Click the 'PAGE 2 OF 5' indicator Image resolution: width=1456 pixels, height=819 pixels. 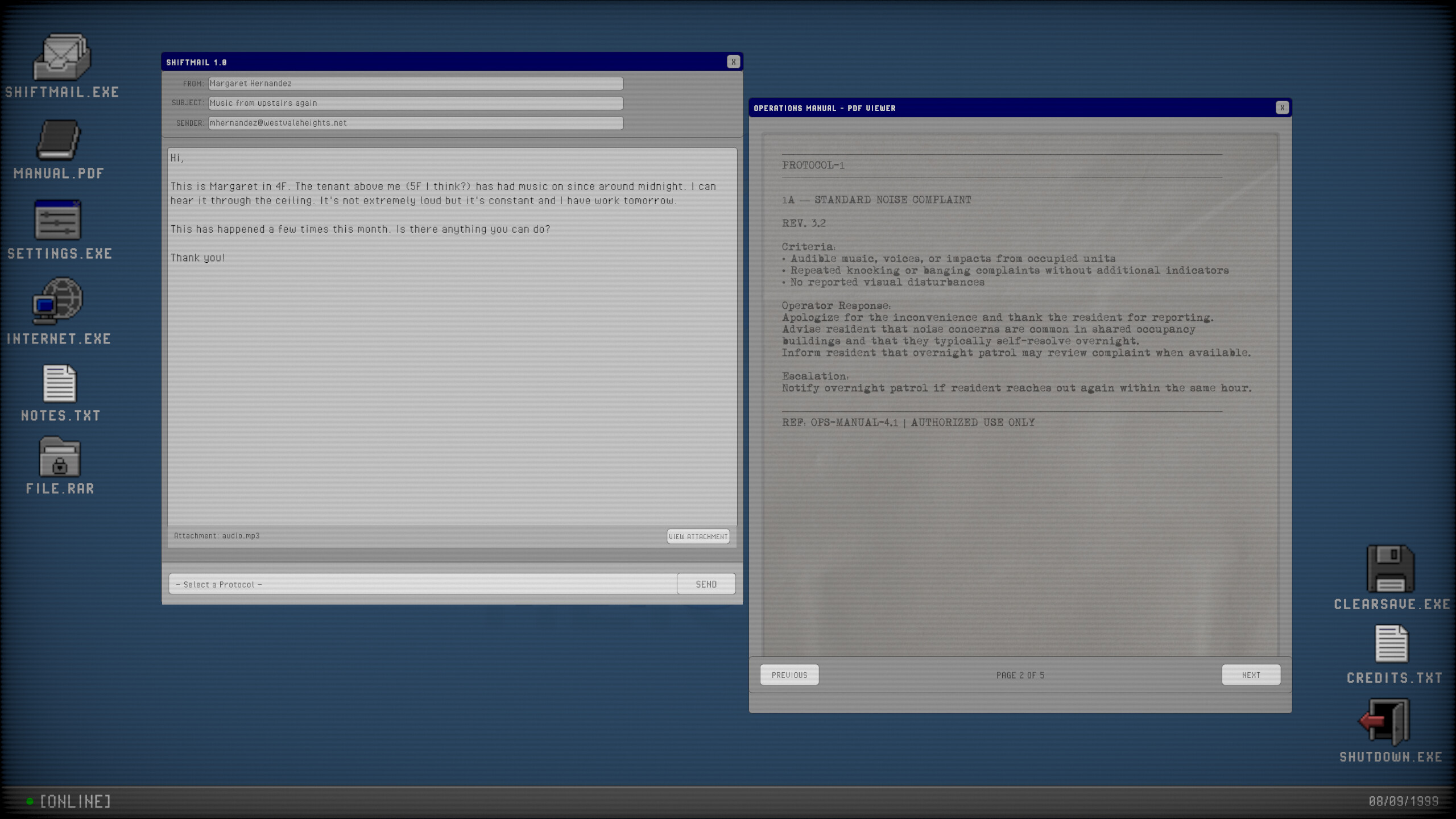click(1020, 675)
